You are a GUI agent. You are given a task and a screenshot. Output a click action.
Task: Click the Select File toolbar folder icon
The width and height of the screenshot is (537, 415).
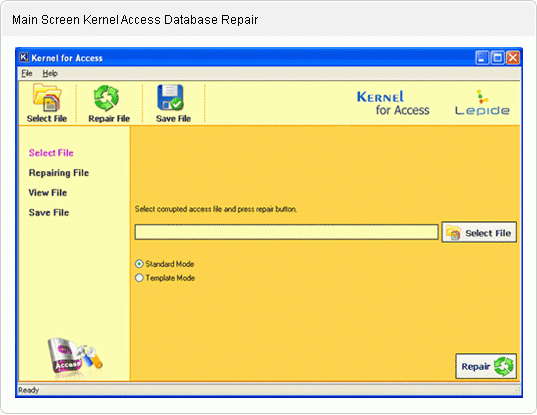pos(47,98)
